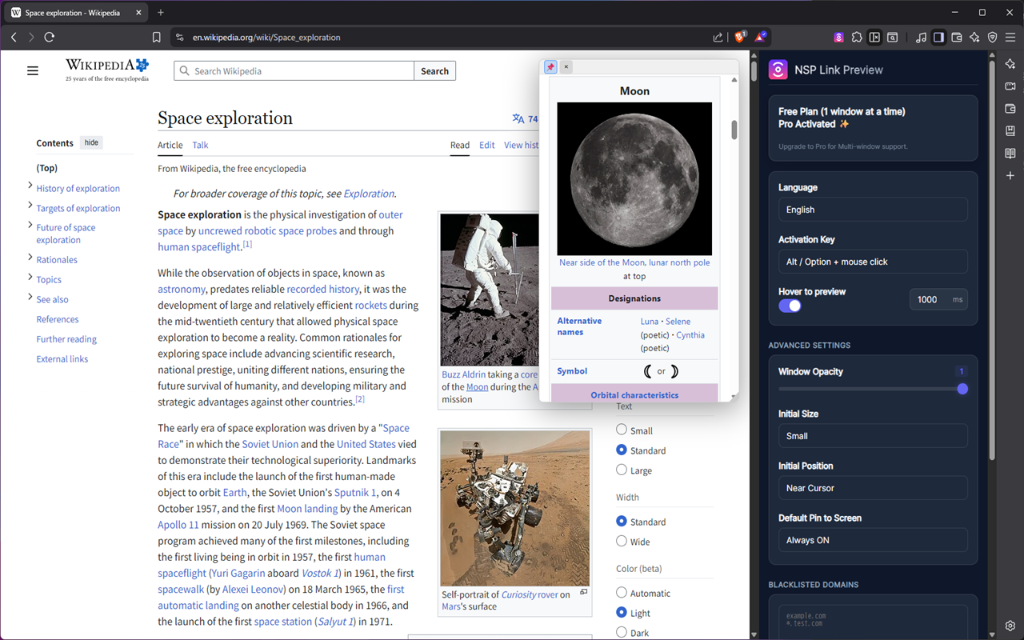Open the Initial Position dropdown
This screenshot has height=640, width=1024.
tap(872, 488)
